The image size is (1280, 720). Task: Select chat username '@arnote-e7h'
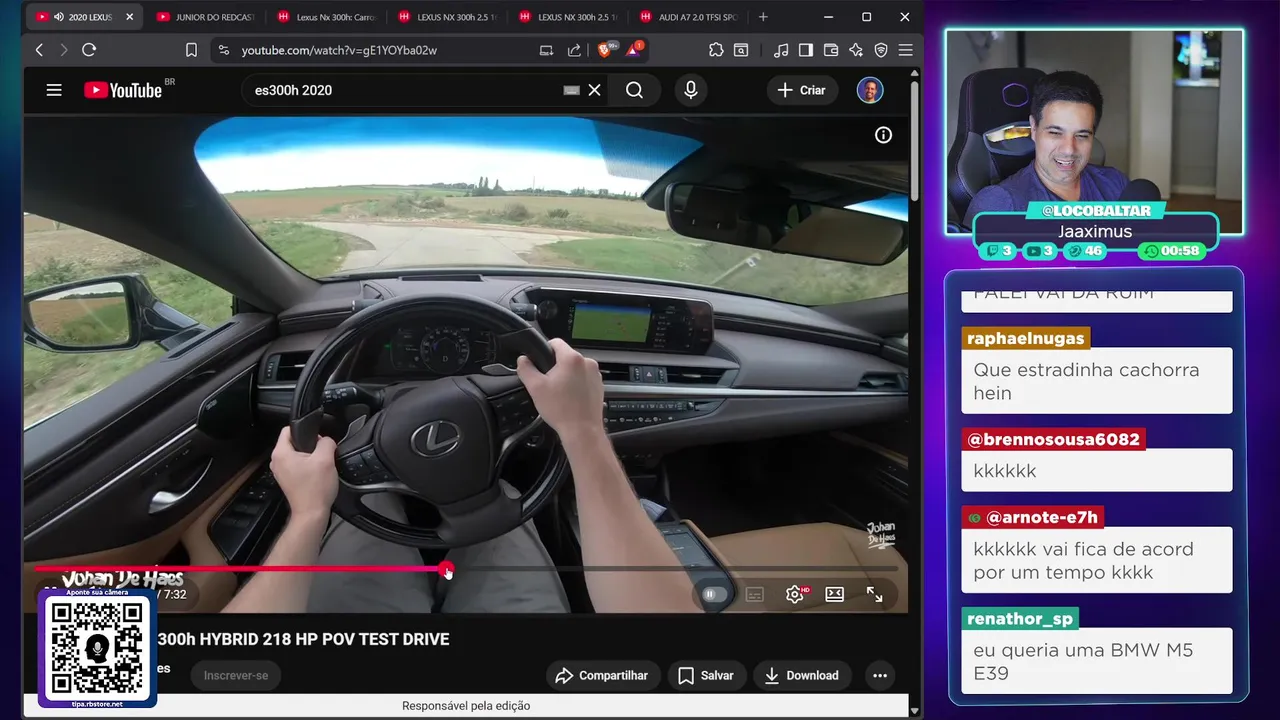[x=1032, y=518]
